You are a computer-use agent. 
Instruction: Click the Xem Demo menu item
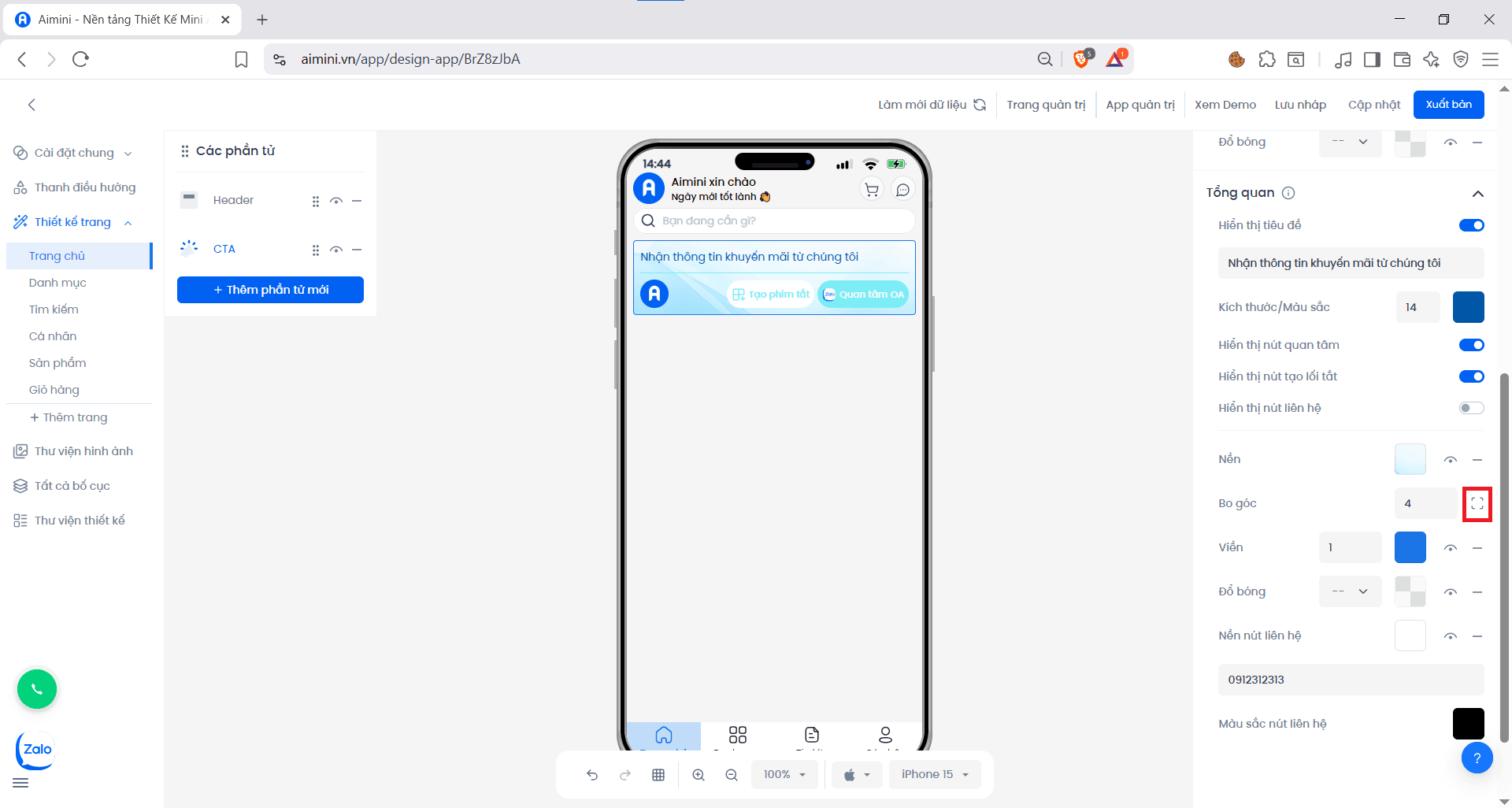[1225, 104]
